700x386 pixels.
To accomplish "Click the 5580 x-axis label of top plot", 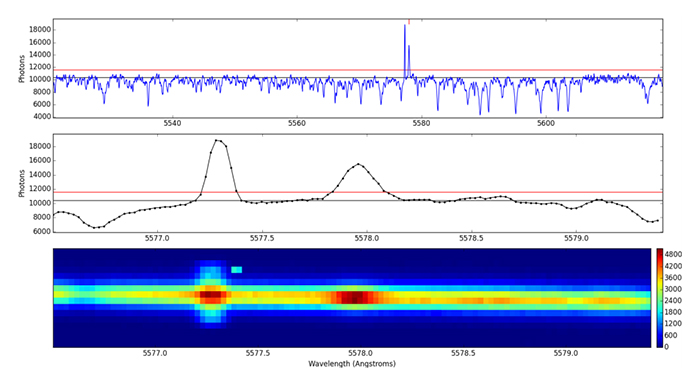I will (421, 124).
